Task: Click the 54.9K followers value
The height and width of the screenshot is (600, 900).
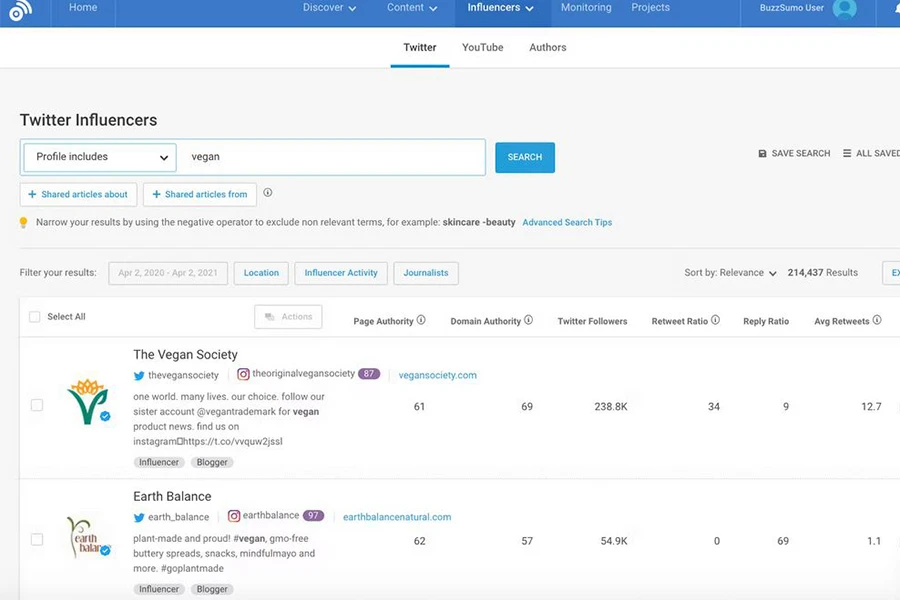Action: pyautogui.click(x=614, y=541)
